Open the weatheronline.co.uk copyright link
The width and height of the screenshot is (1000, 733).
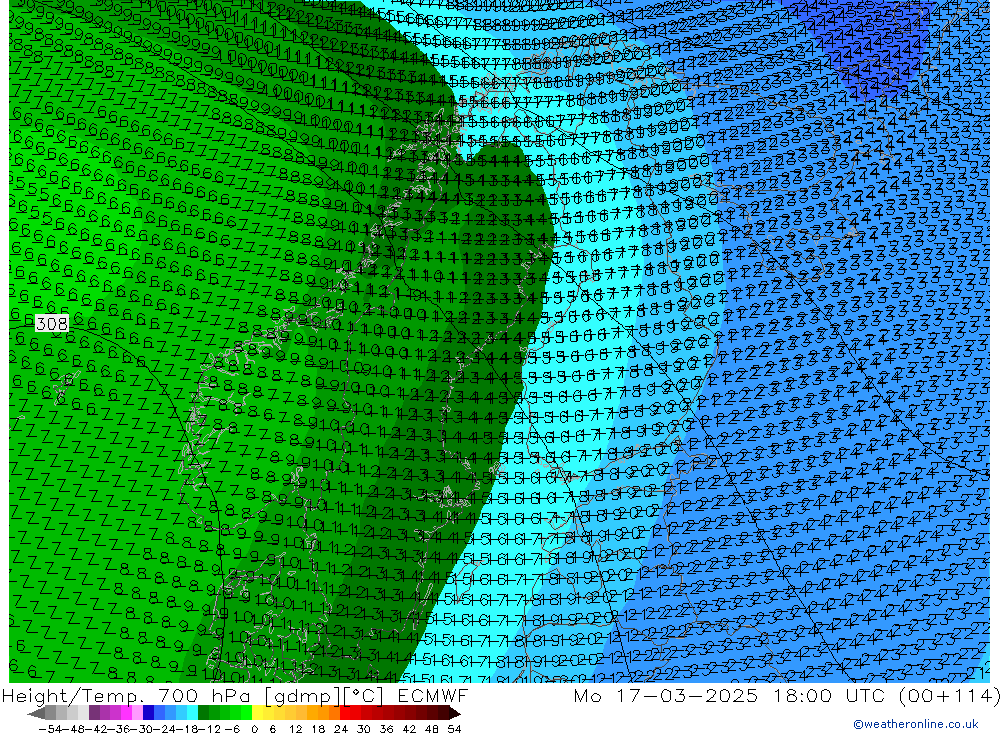(915, 724)
